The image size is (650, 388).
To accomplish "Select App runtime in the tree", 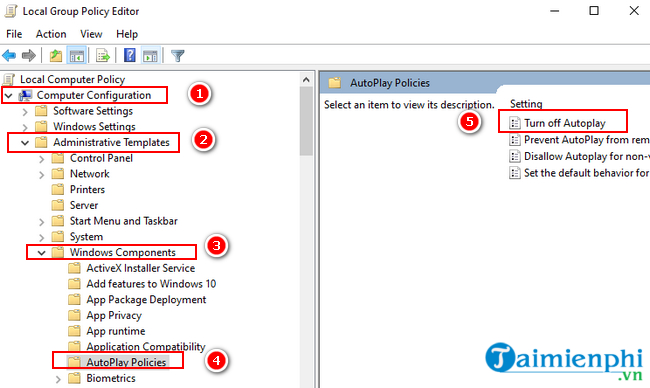I will click(116, 331).
